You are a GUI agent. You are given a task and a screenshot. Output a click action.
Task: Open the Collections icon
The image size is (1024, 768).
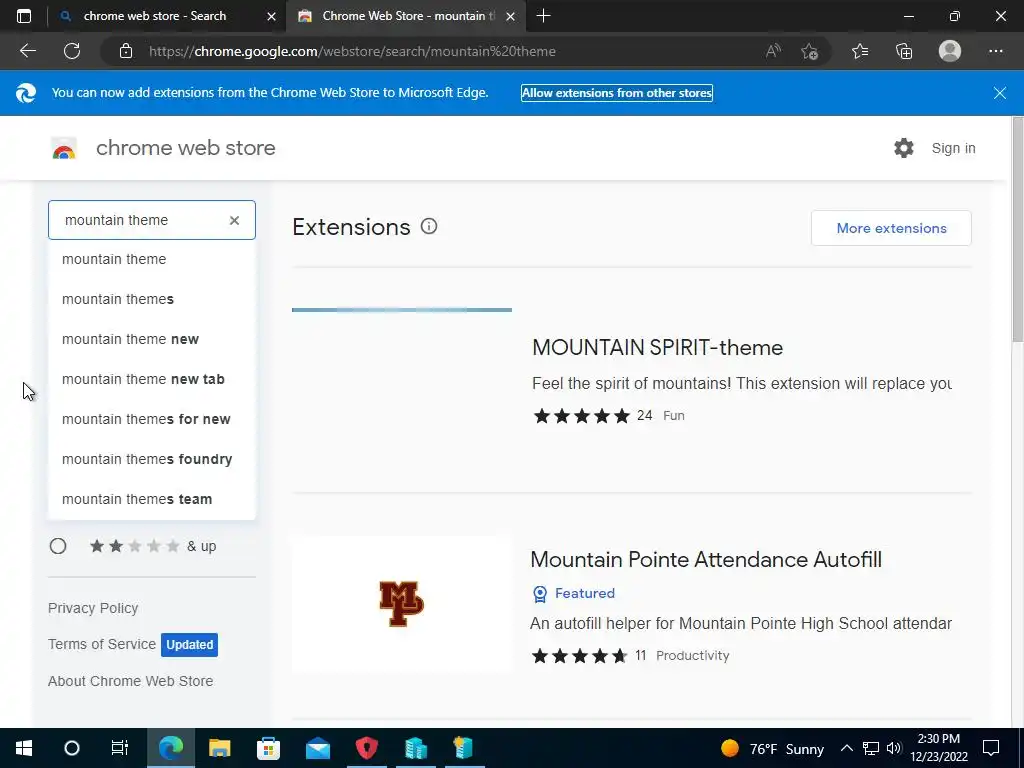point(904,51)
